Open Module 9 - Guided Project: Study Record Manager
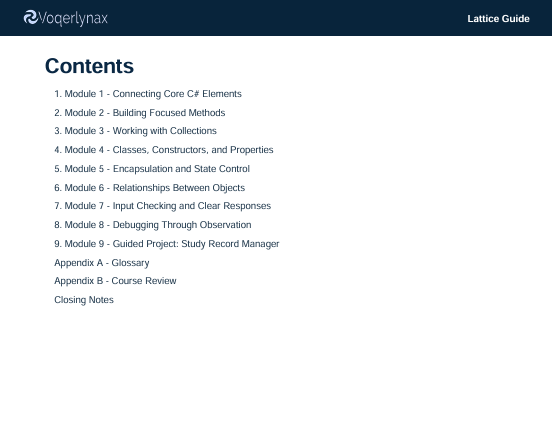 [167, 244]
